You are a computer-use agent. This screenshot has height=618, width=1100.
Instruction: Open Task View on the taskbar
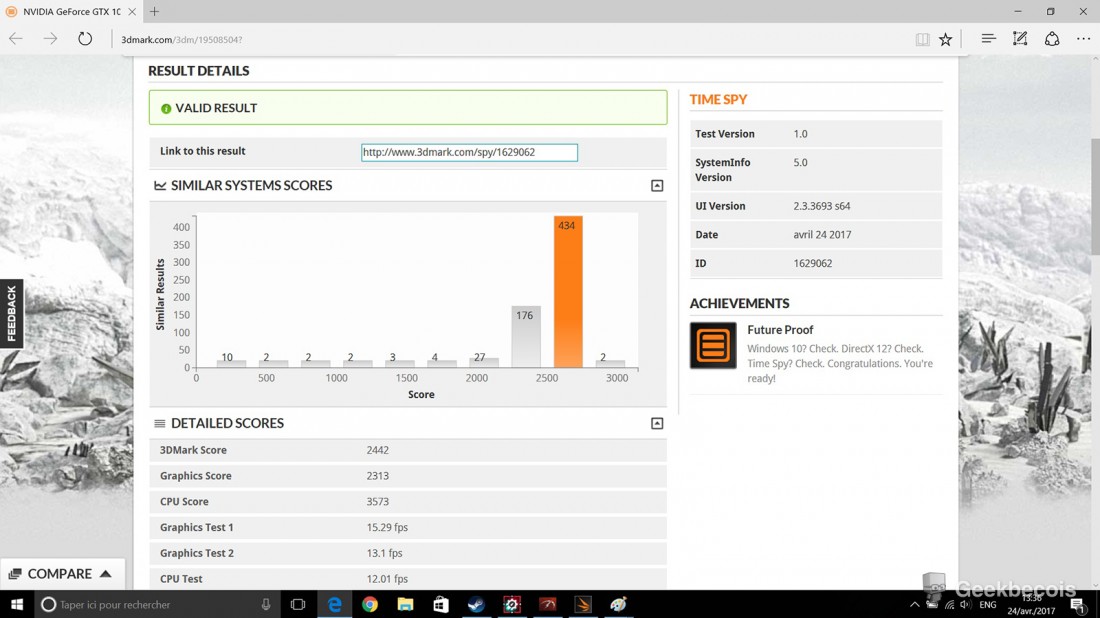tap(298, 604)
